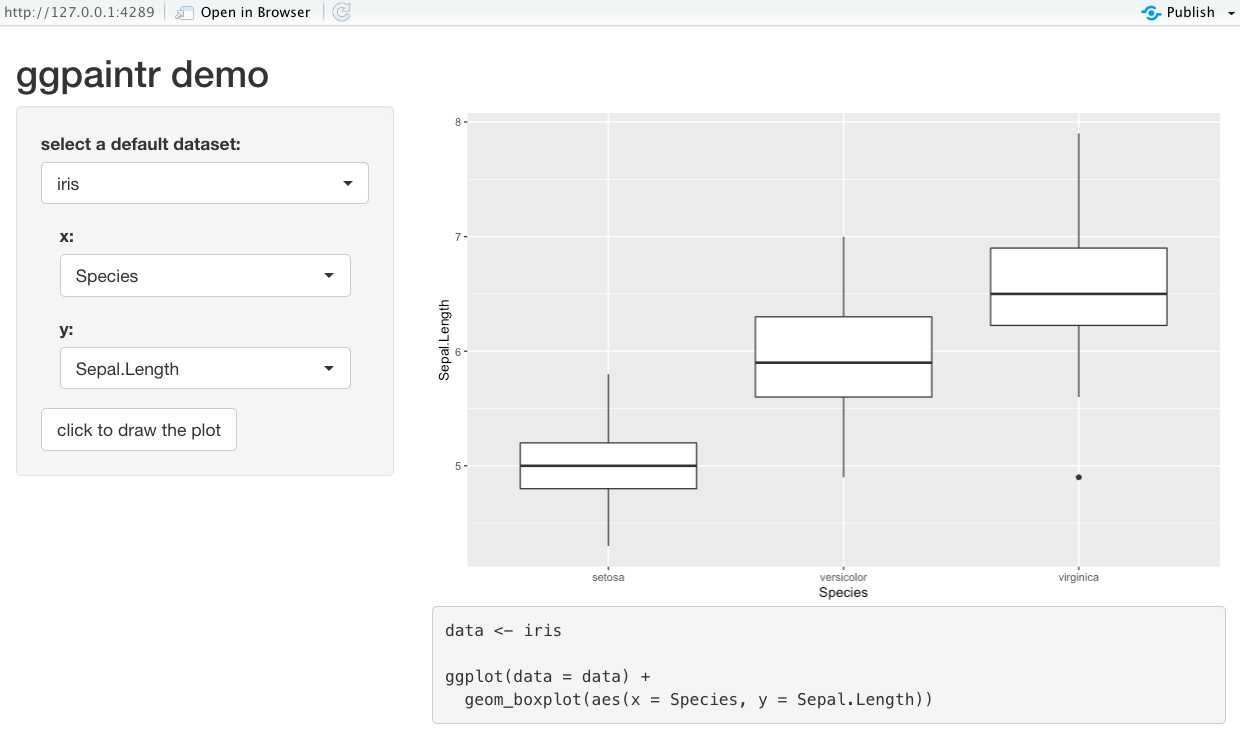Click the Open in Browser window icon

click(185, 13)
